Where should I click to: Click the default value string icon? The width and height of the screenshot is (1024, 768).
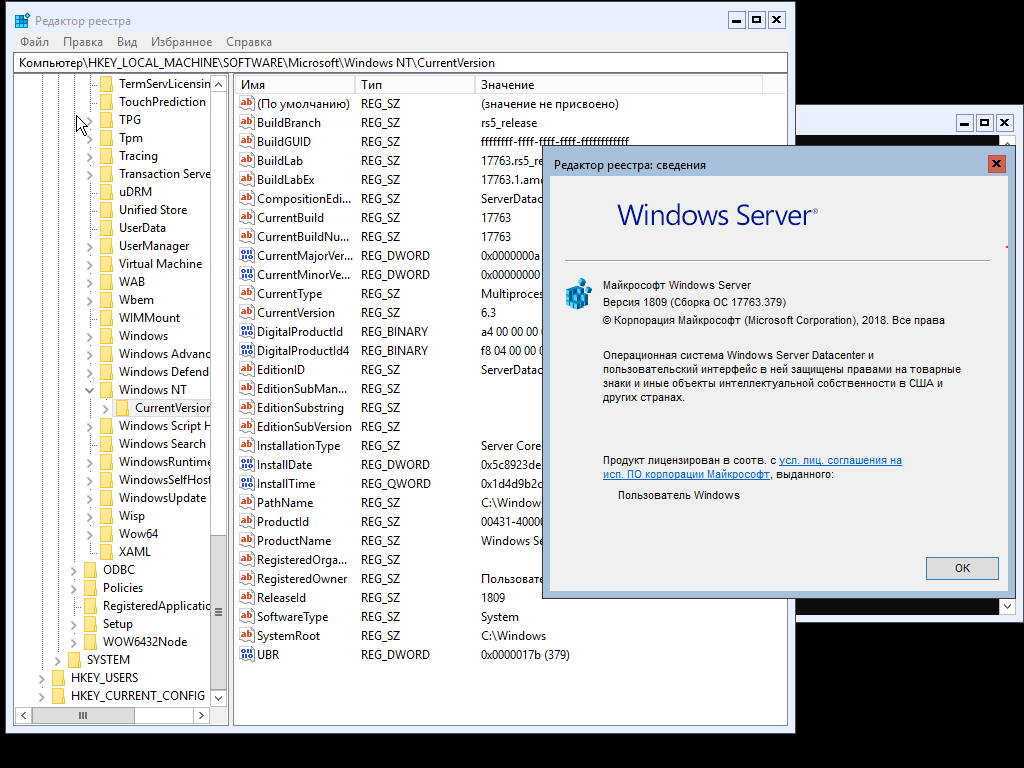[x=246, y=103]
